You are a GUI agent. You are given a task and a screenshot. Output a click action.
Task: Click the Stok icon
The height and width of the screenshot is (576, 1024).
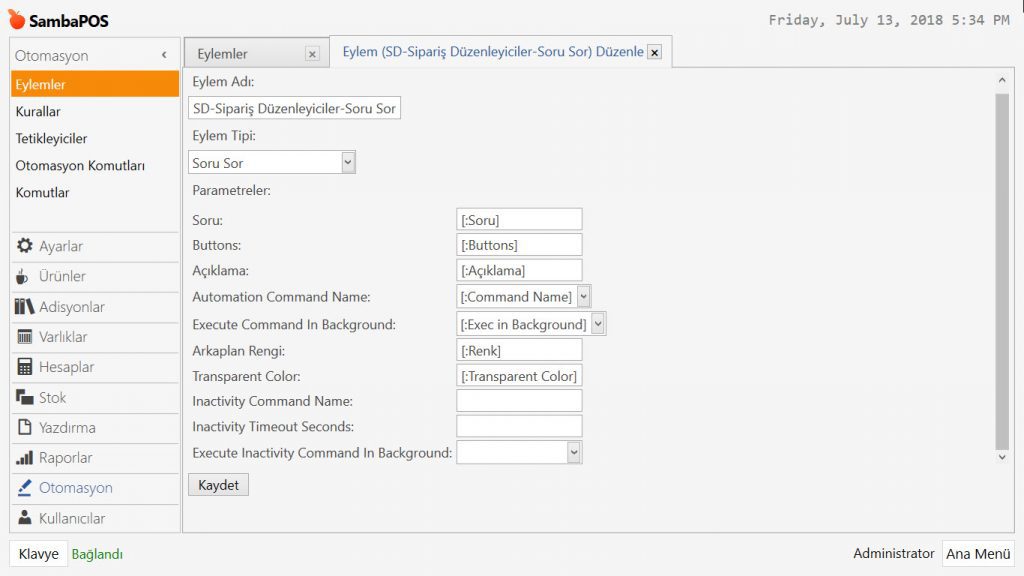click(25, 398)
